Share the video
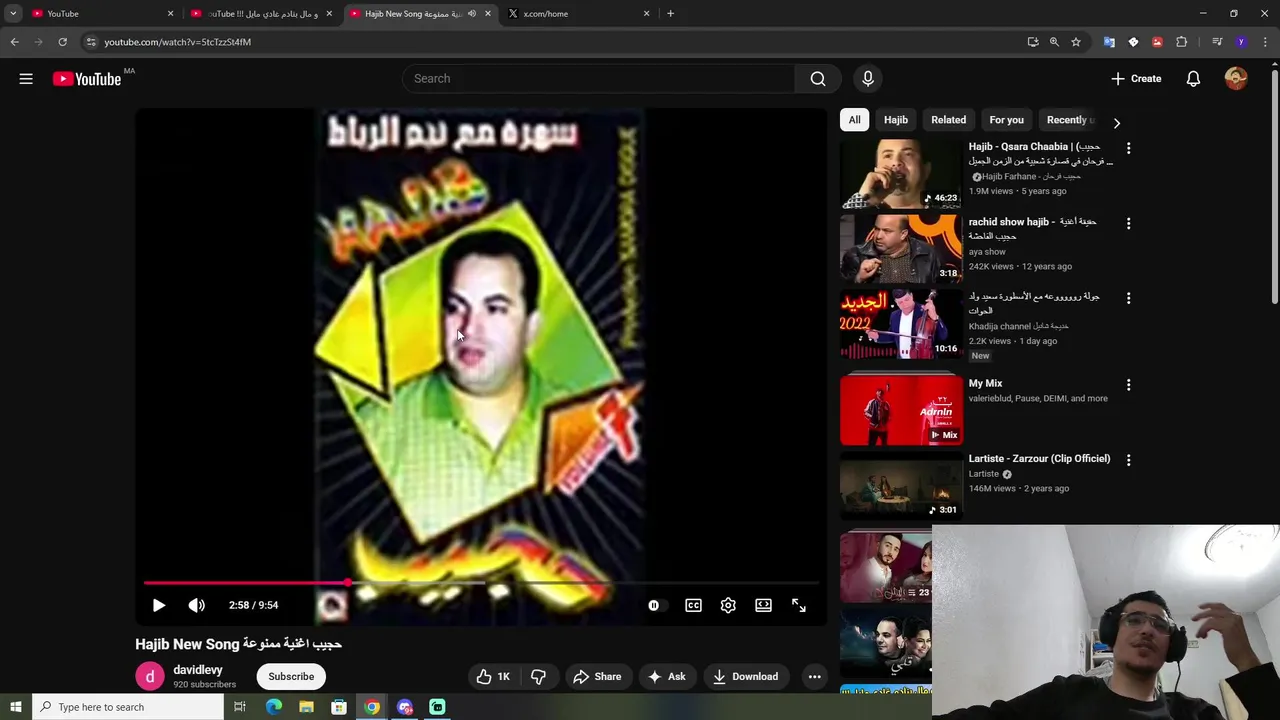This screenshot has width=1280, height=720. coord(597,677)
